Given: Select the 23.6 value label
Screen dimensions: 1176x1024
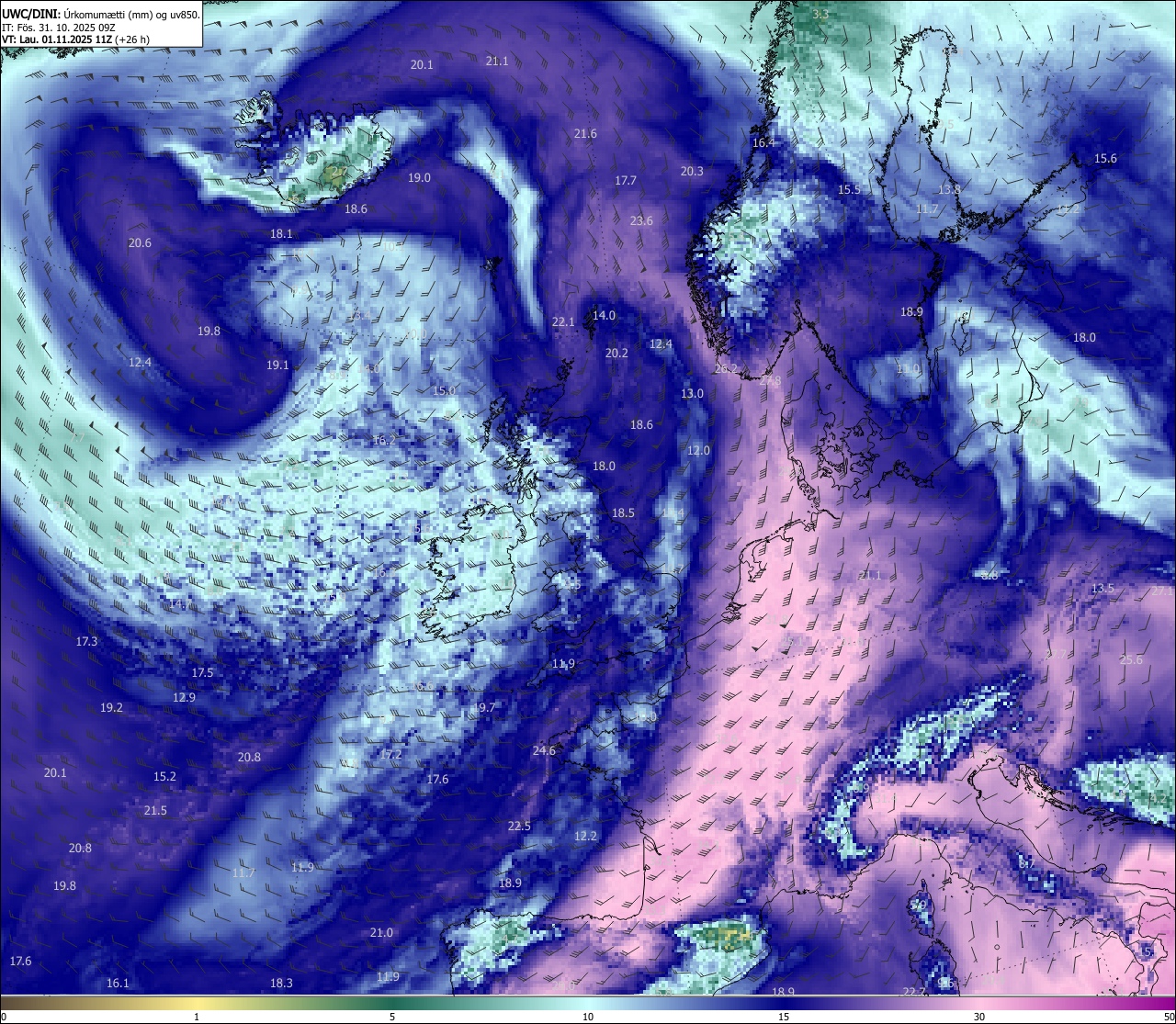Looking at the screenshot, I should point(641,221).
